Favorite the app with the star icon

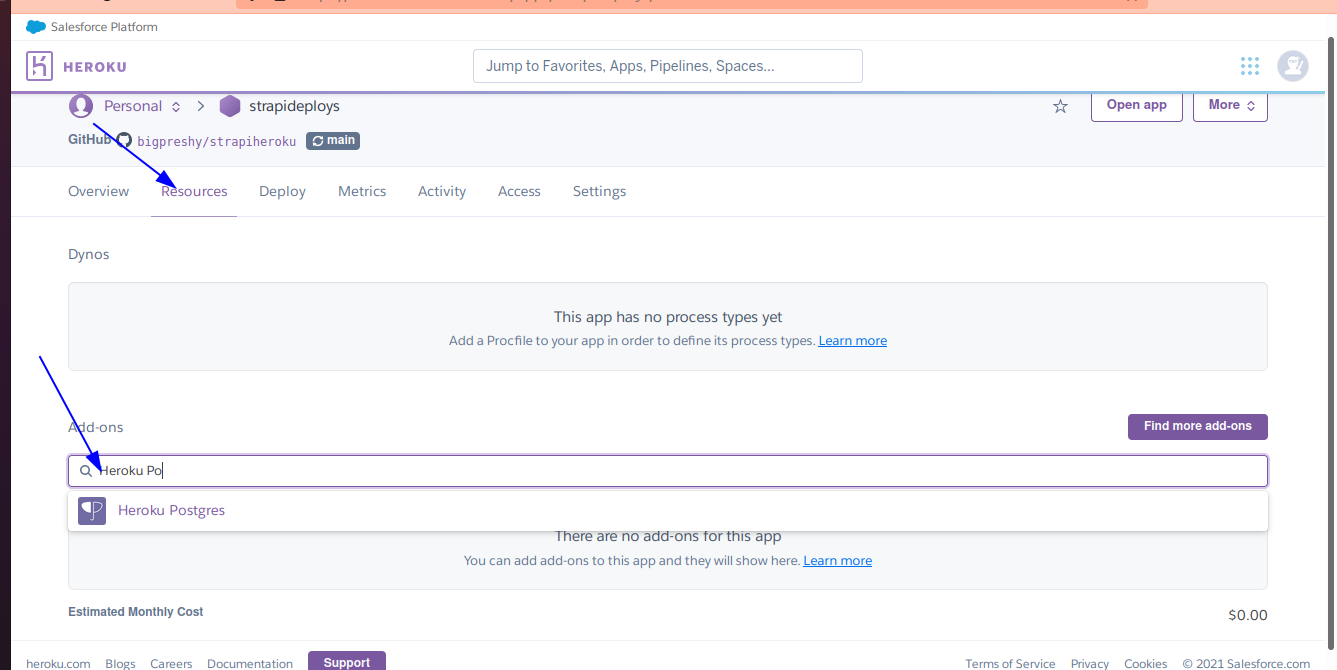[x=1060, y=106]
